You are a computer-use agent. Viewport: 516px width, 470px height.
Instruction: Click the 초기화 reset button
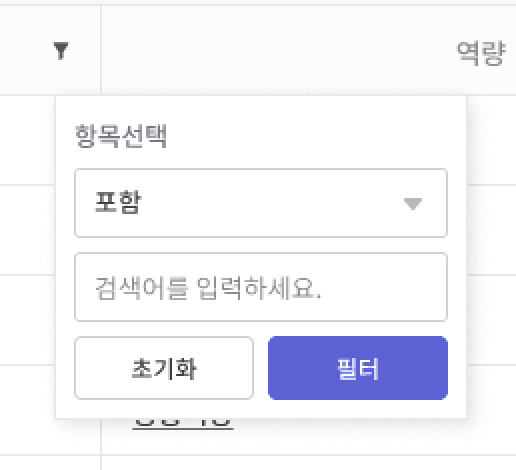point(164,368)
